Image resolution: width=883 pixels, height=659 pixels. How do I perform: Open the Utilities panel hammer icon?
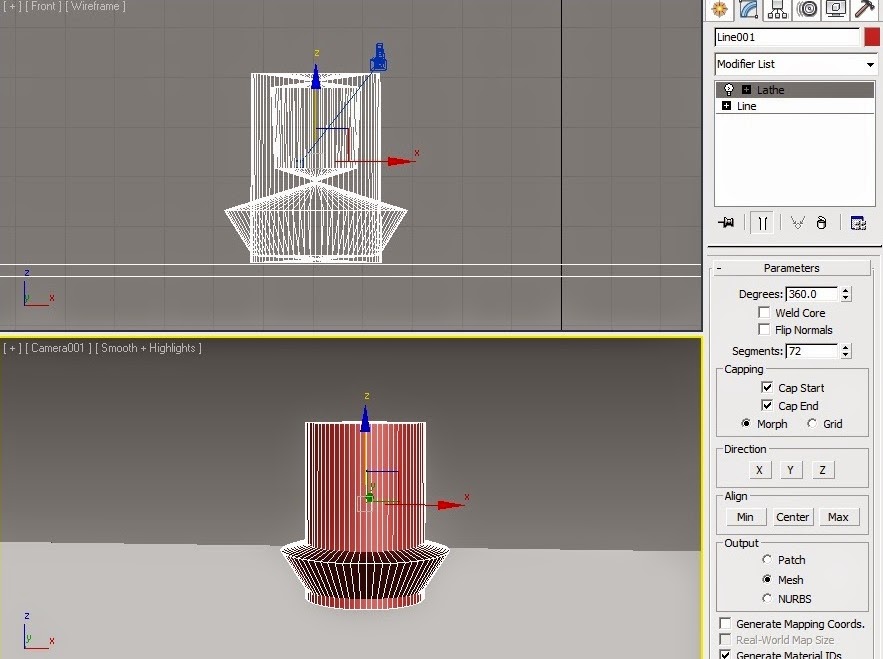pyautogui.click(x=862, y=9)
